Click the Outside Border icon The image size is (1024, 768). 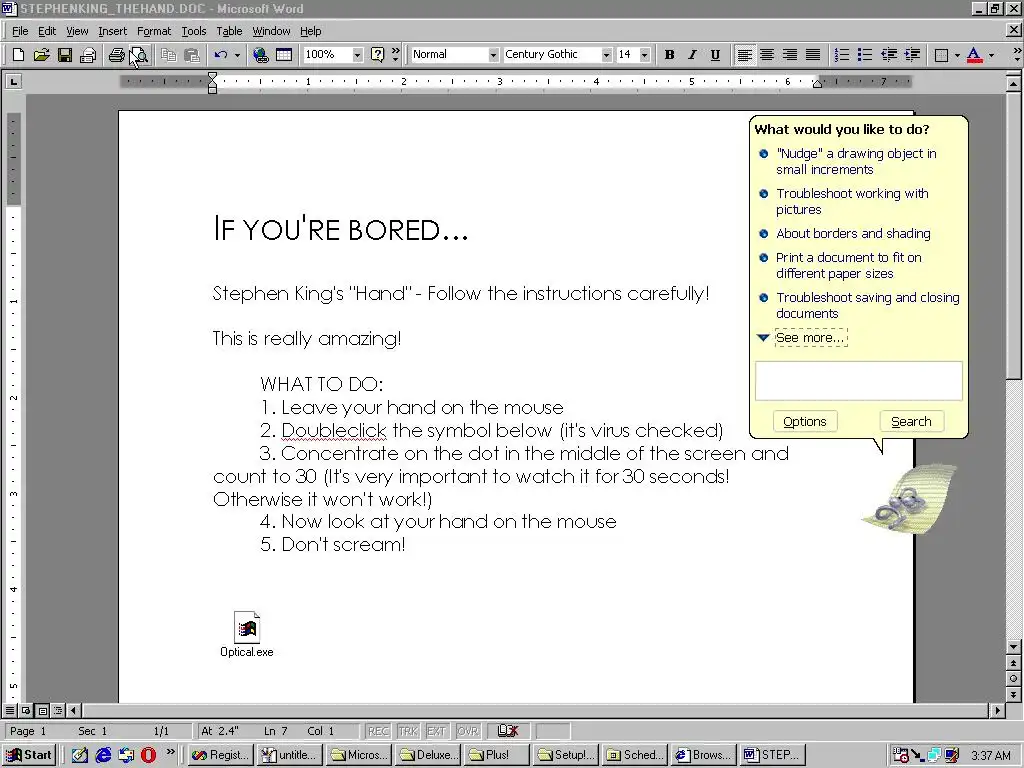coord(941,55)
